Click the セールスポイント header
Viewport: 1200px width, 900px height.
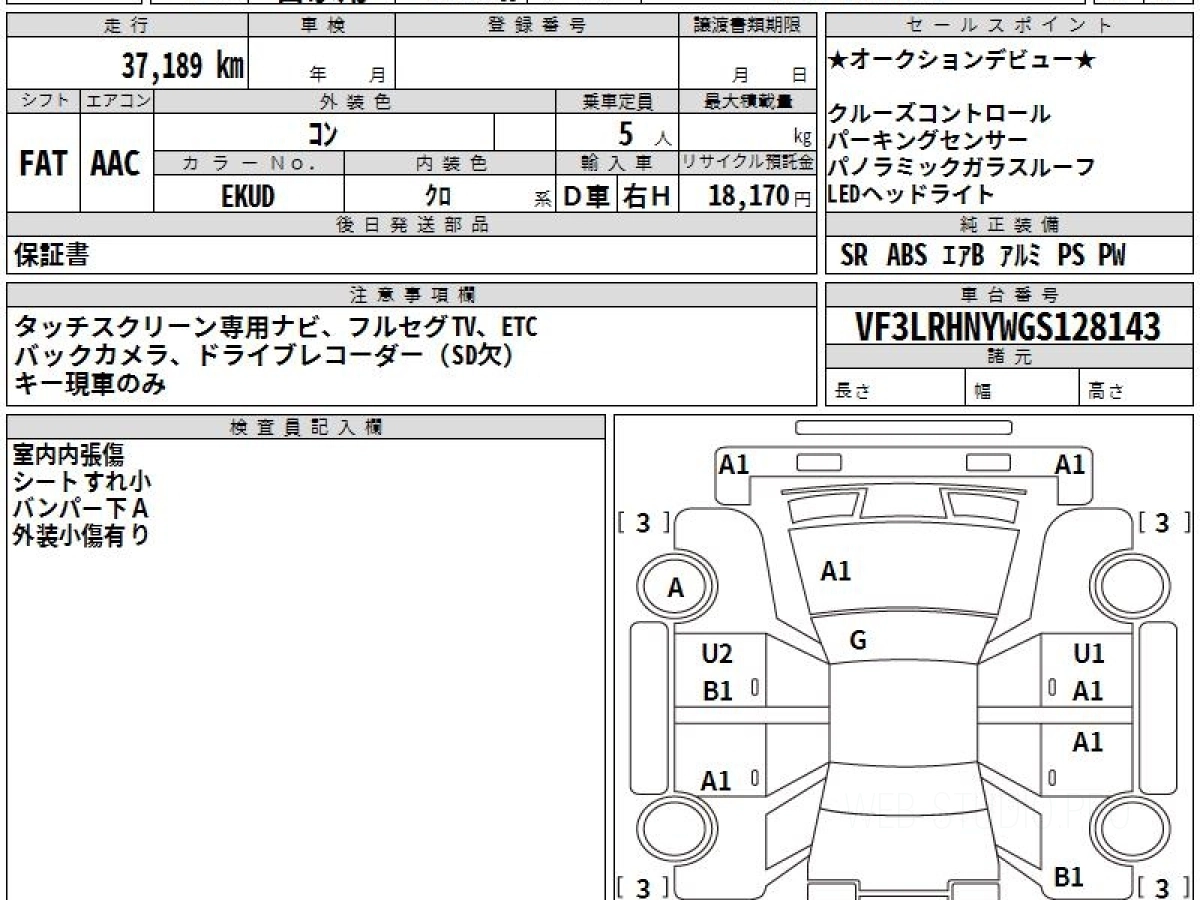tap(1009, 26)
